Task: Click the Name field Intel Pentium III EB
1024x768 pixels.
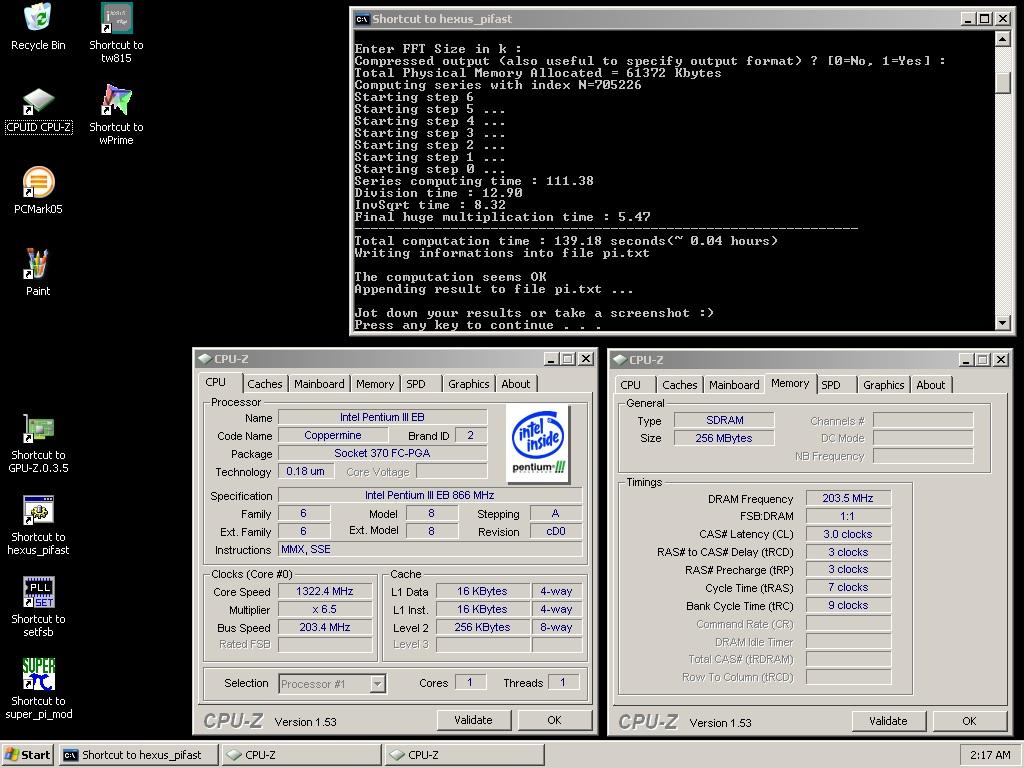Action: [382, 417]
